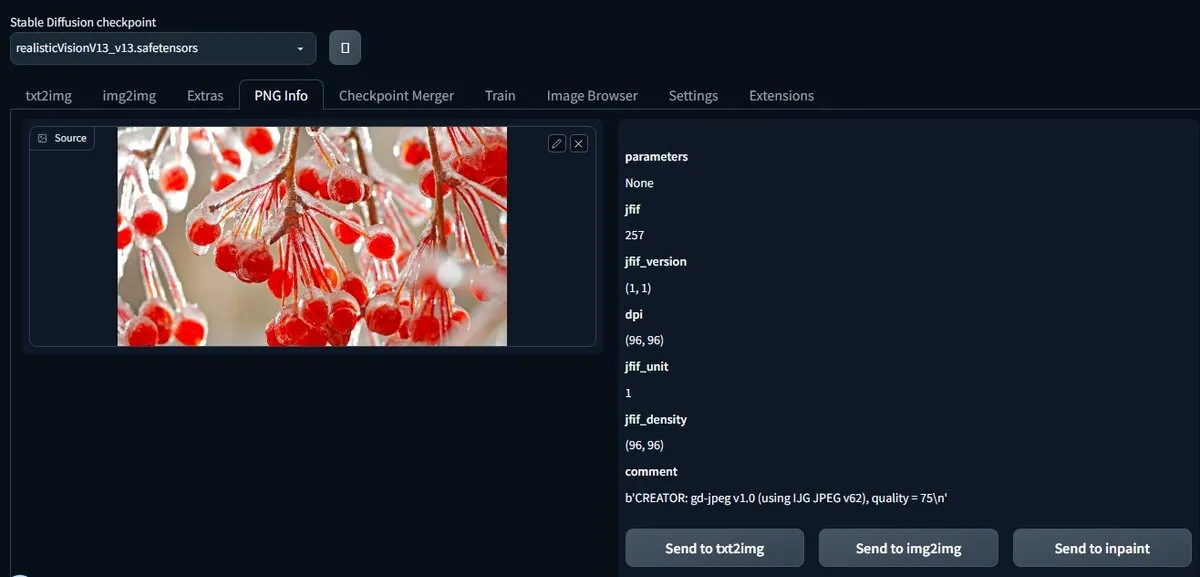Click the '257' jfif value
Image resolution: width=1200 pixels, height=577 pixels.
634,236
